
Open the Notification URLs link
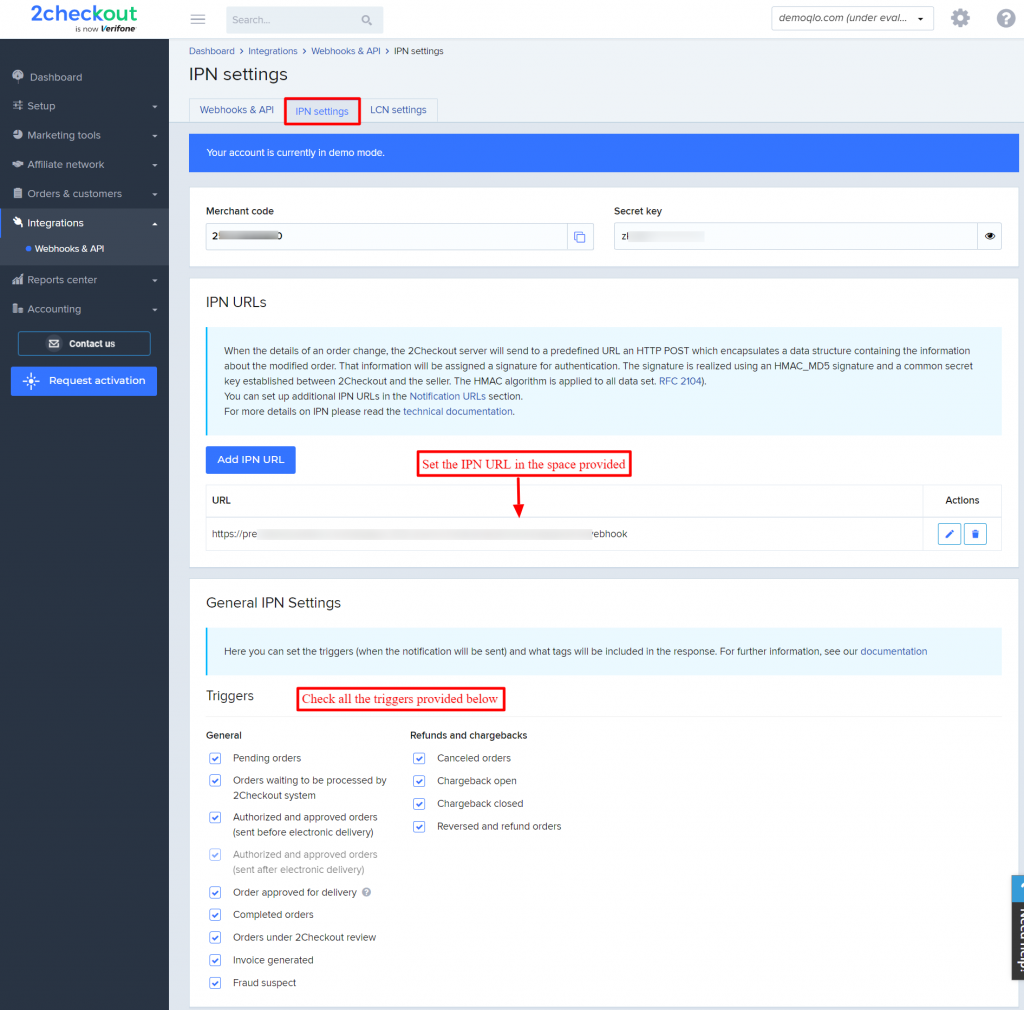click(447, 396)
